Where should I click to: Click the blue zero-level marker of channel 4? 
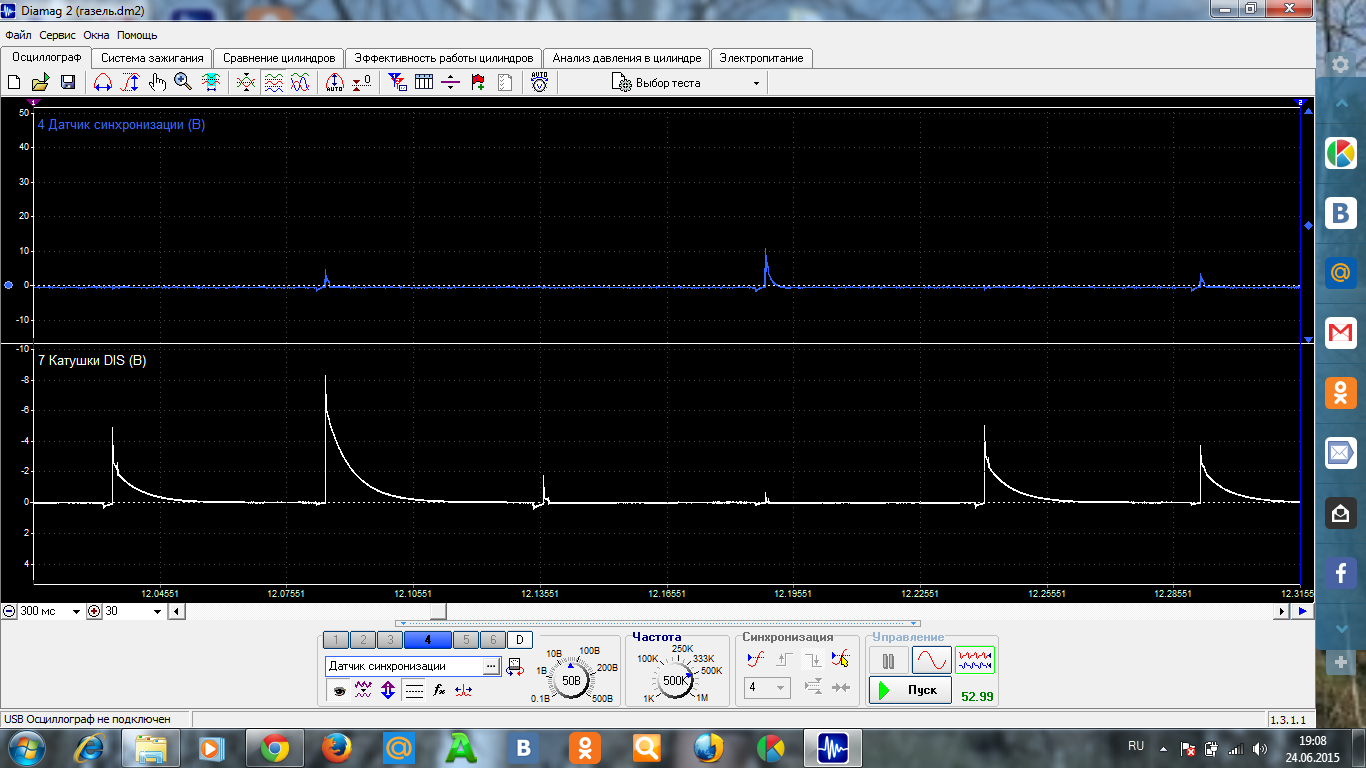[8, 285]
